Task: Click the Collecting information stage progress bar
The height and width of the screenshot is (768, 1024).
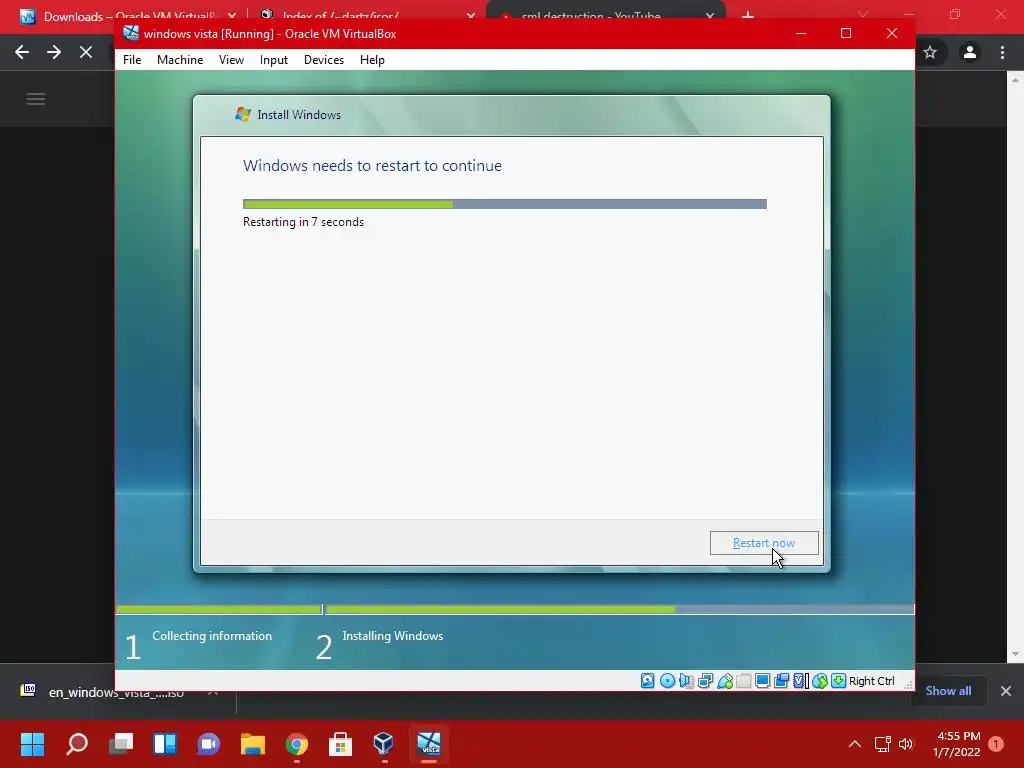Action: [x=219, y=609]
